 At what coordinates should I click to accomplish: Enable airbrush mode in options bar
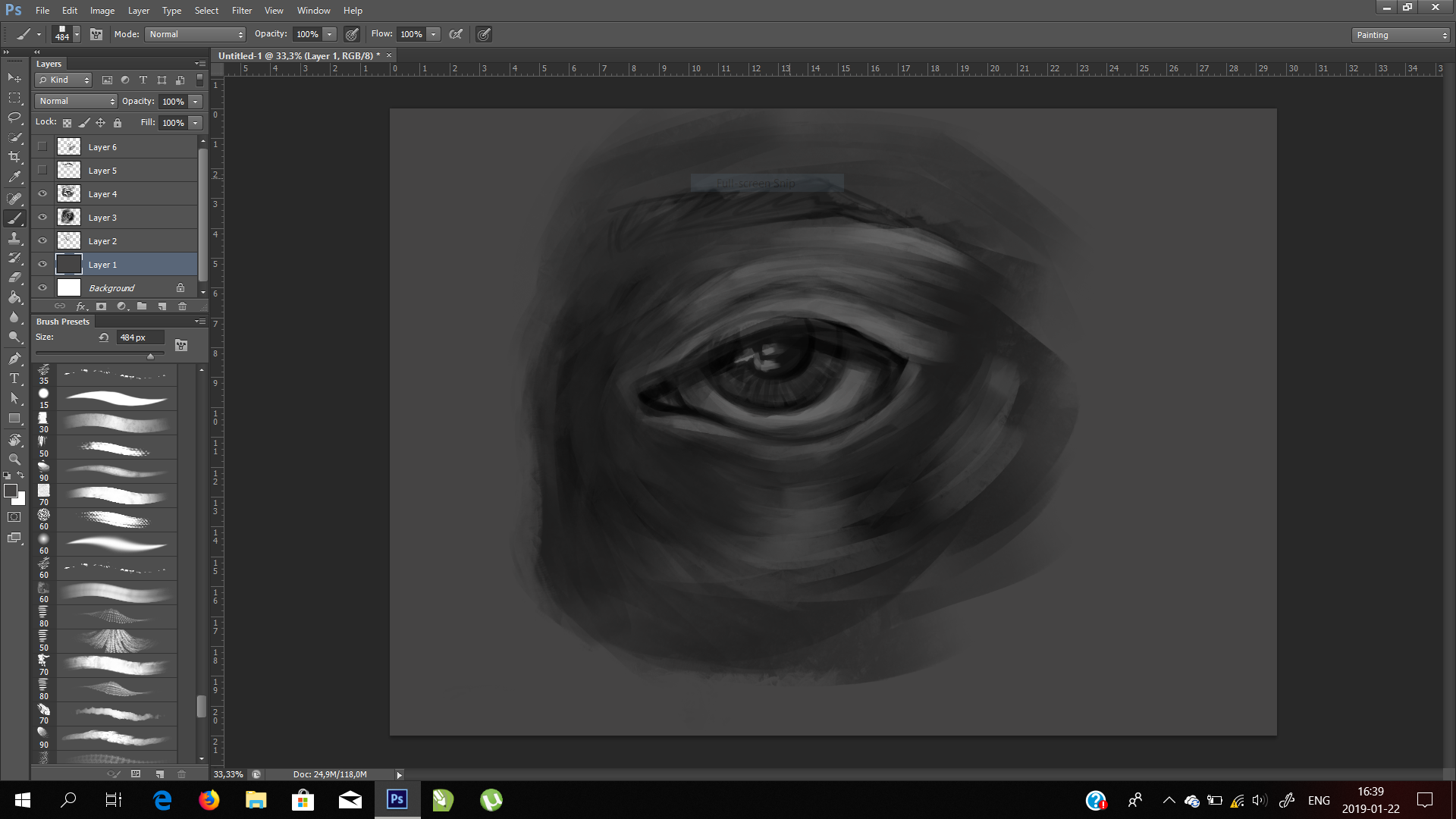click(x=456, y=34)
